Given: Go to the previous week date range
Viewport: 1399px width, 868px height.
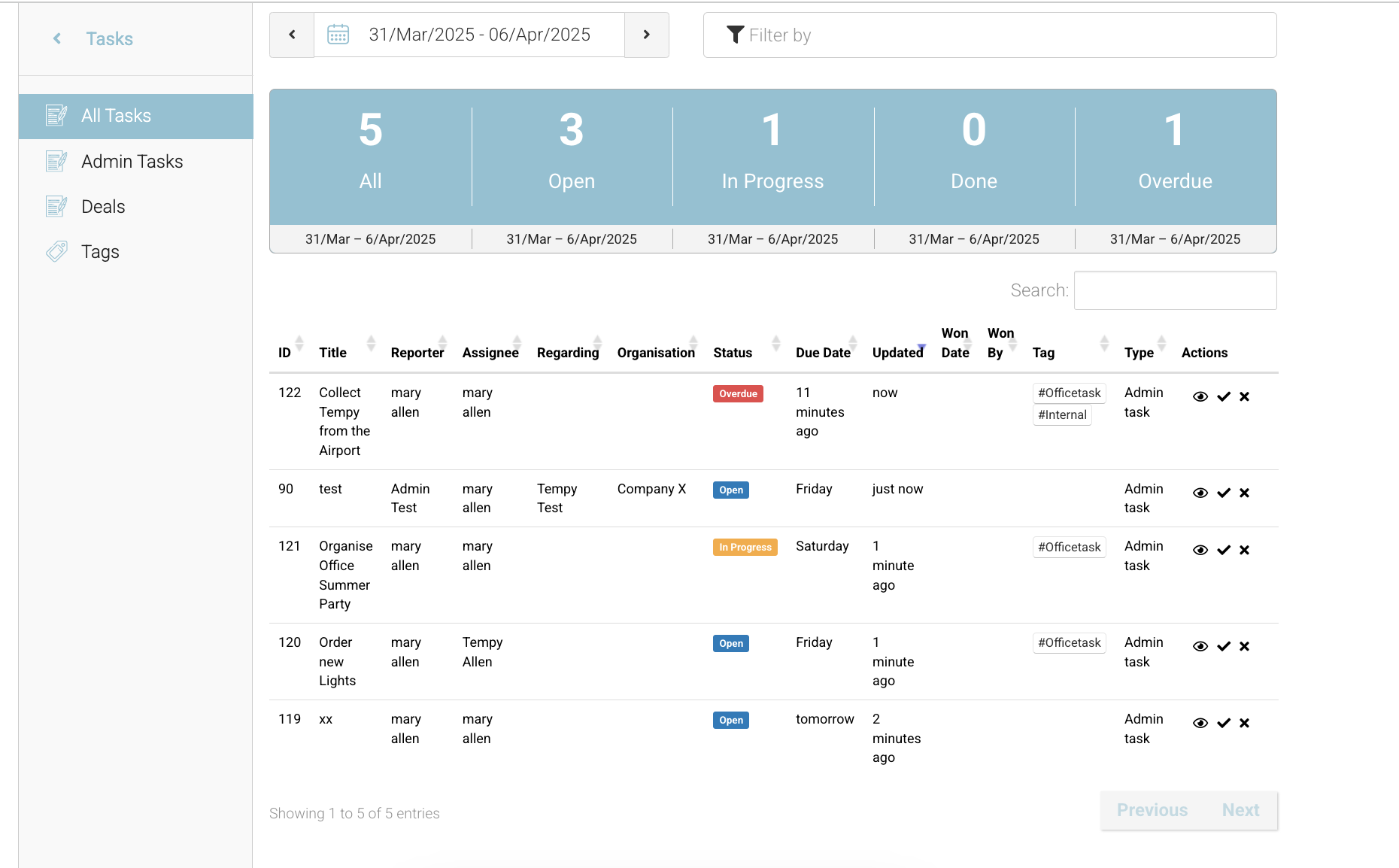Looking at the screenshot, I should 292,35.
